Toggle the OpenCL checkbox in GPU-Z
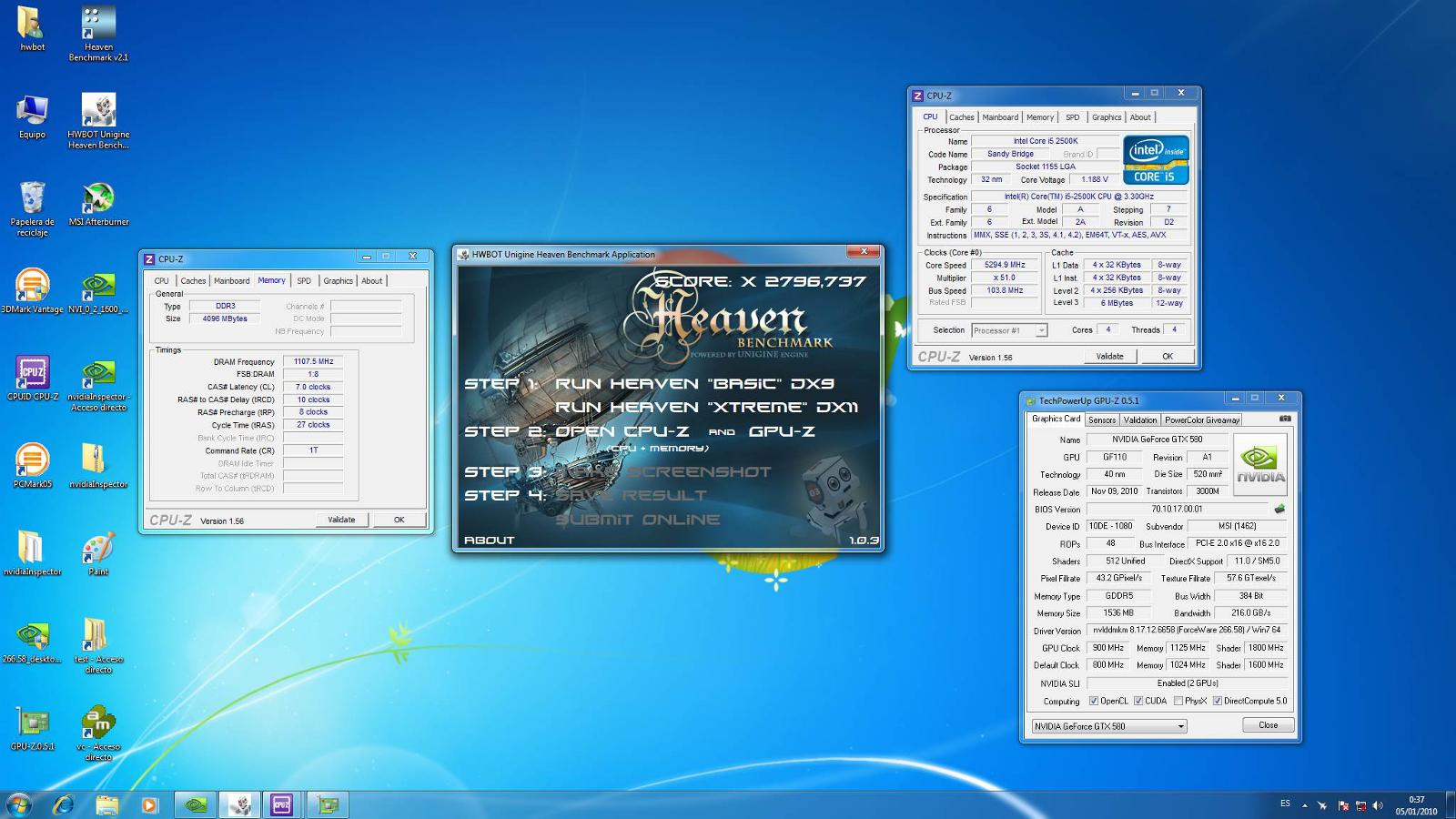The width and height of the screenshot is (1456, 819). click(x=1094, y=701)
